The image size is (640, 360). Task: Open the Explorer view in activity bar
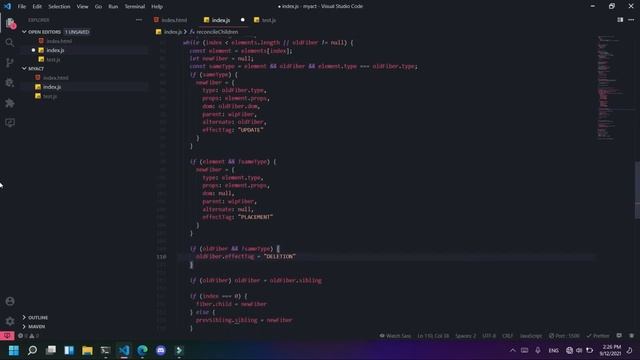(x=10, y=23)
